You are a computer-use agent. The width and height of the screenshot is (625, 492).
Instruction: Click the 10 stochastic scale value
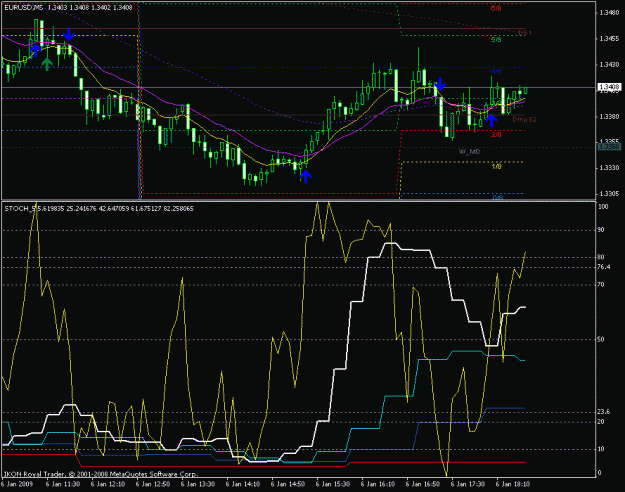(x=601, y=449)
